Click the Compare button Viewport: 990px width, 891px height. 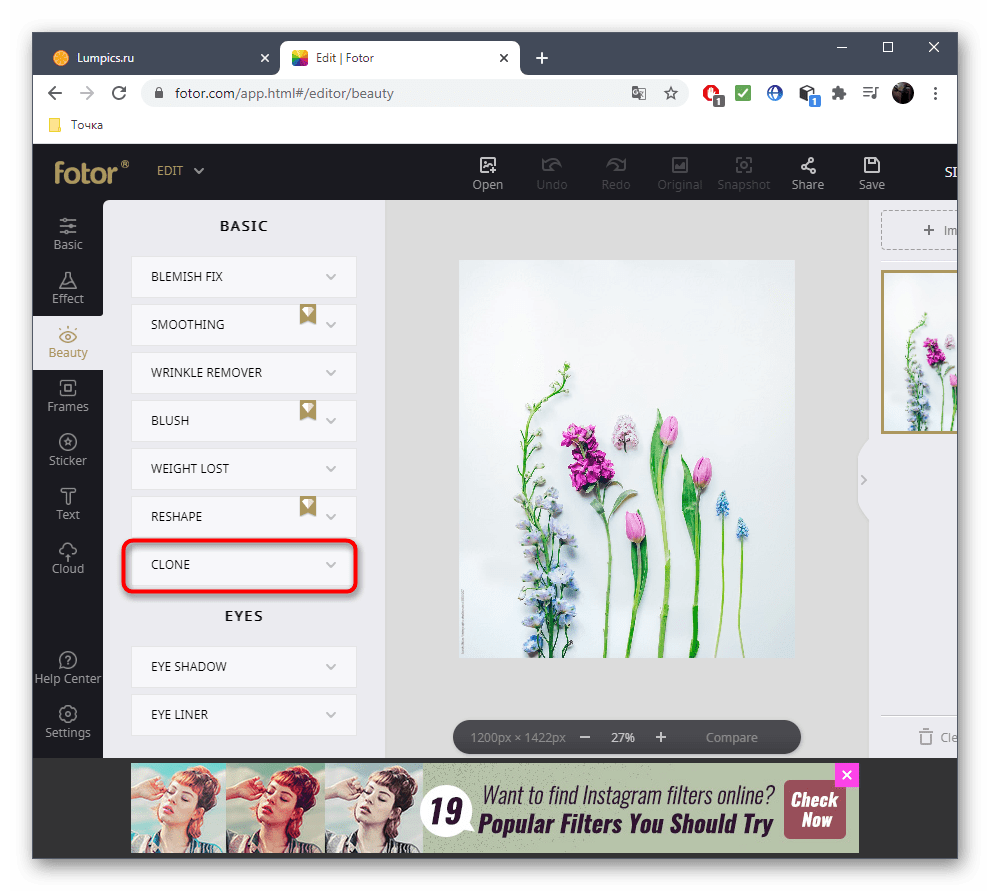click(731, 738)
